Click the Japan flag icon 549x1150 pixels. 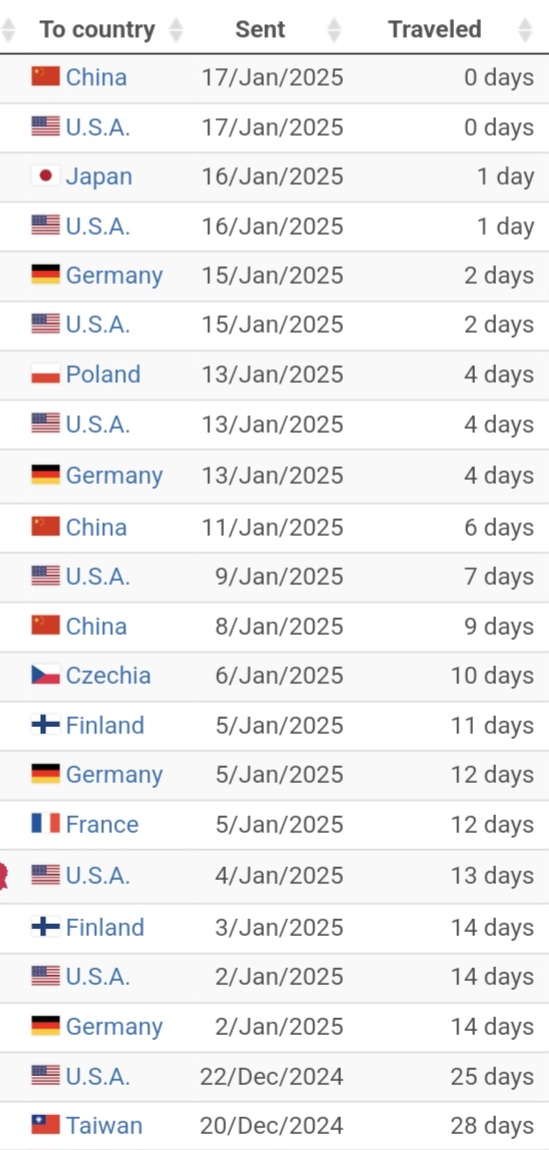(x=45, y=176)
